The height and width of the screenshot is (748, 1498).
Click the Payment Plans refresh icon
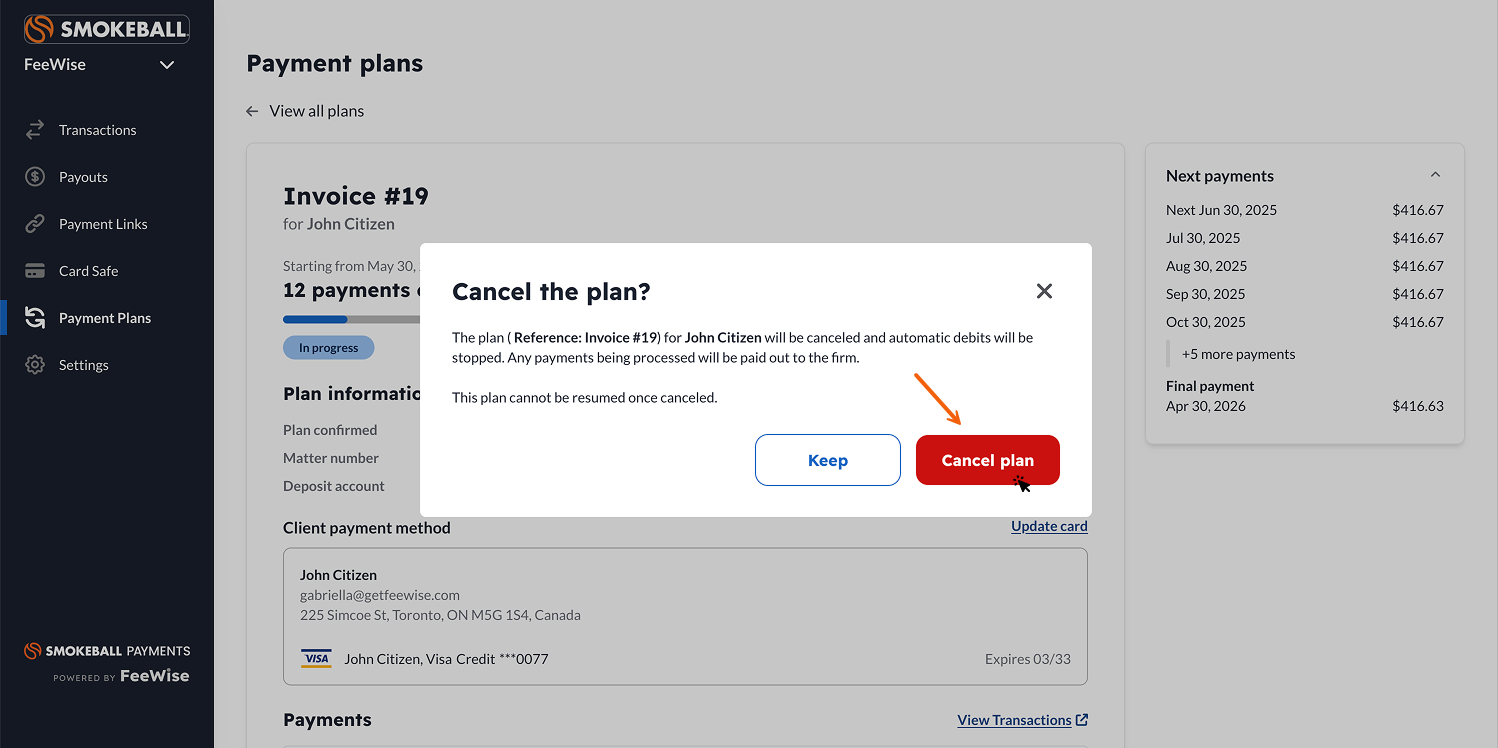click(35, 318)
